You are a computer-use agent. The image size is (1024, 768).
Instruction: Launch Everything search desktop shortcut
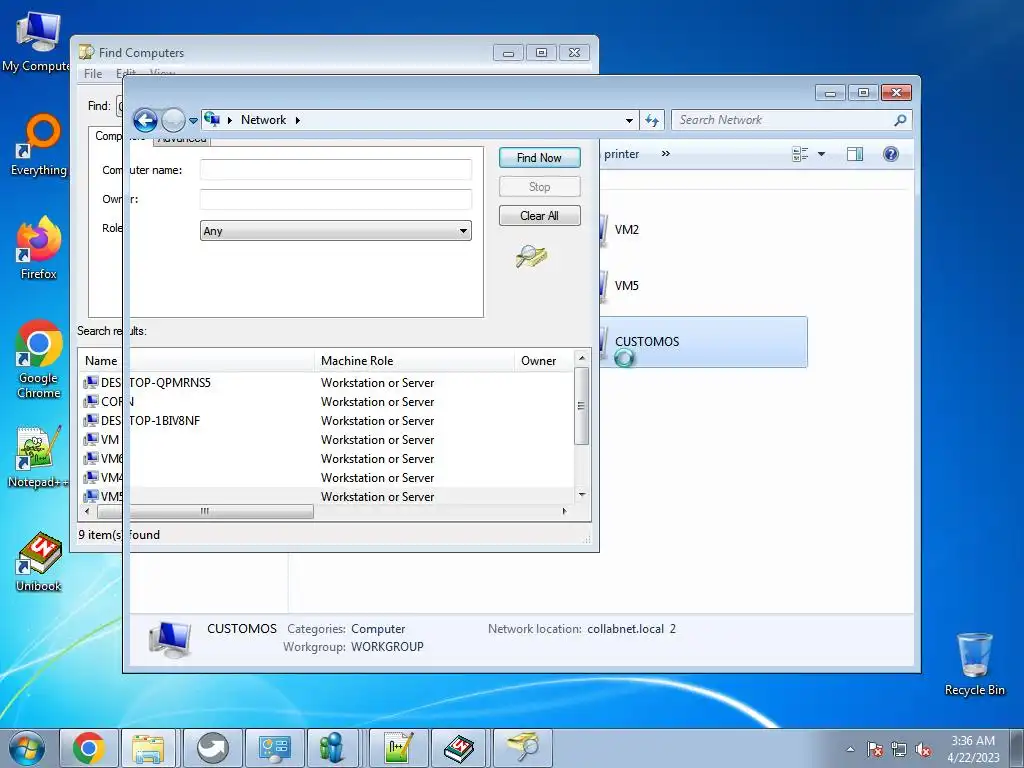[39, 145]
